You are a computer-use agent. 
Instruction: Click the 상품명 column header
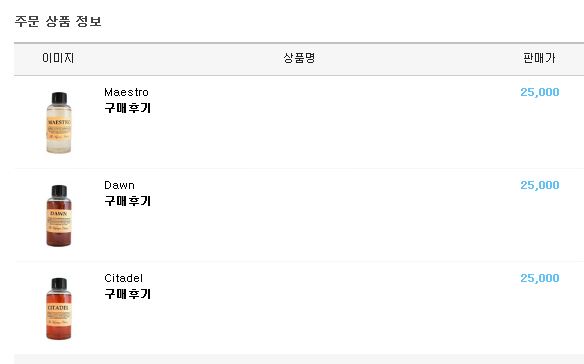coord(299,58)
